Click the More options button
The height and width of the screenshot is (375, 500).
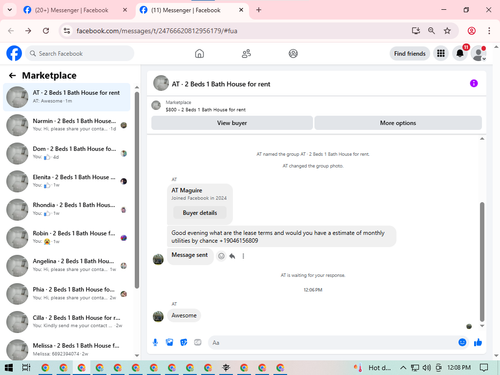[x=398, y=123]
